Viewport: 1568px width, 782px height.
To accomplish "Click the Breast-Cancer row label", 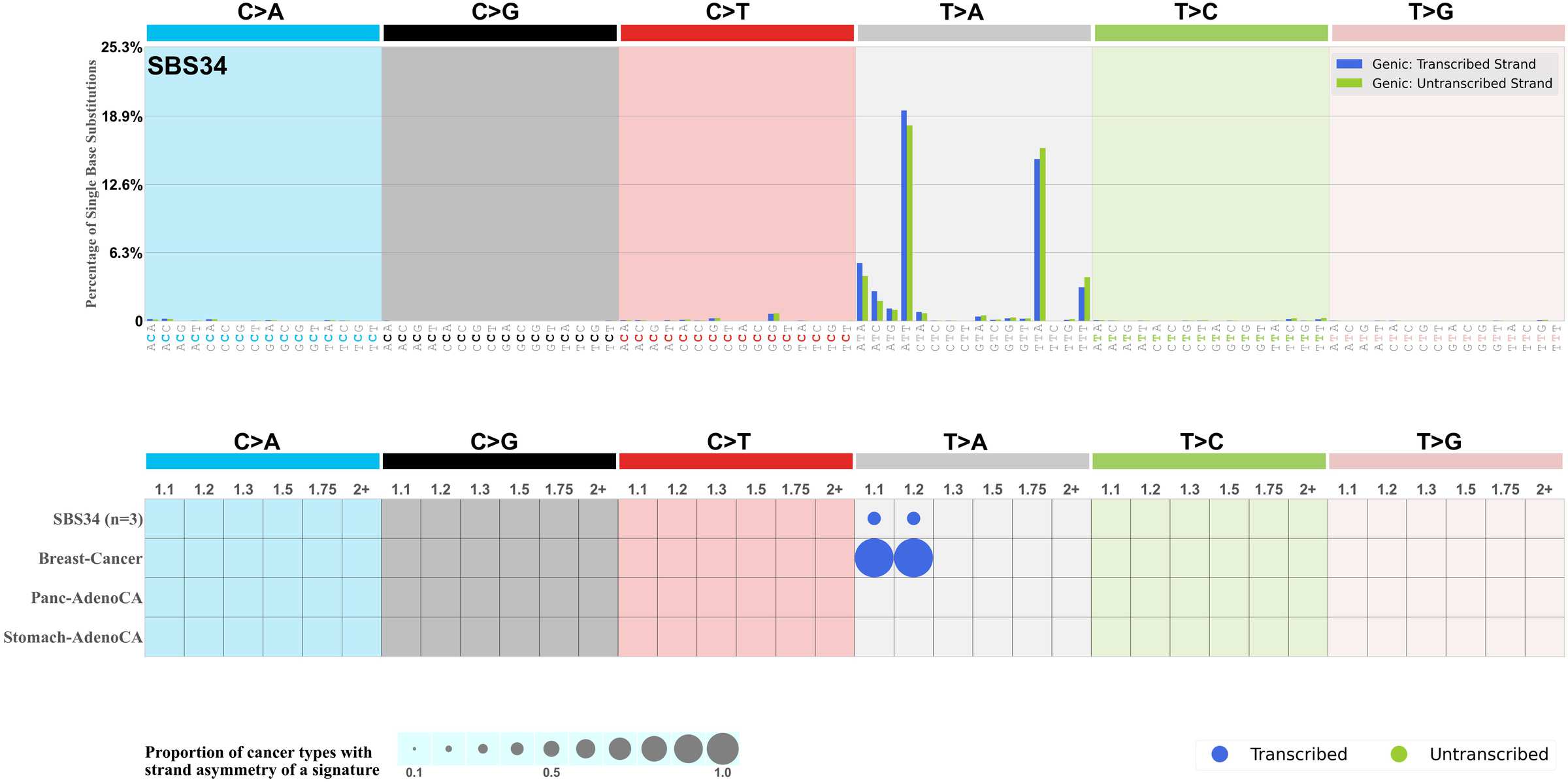I will point(90,559).
